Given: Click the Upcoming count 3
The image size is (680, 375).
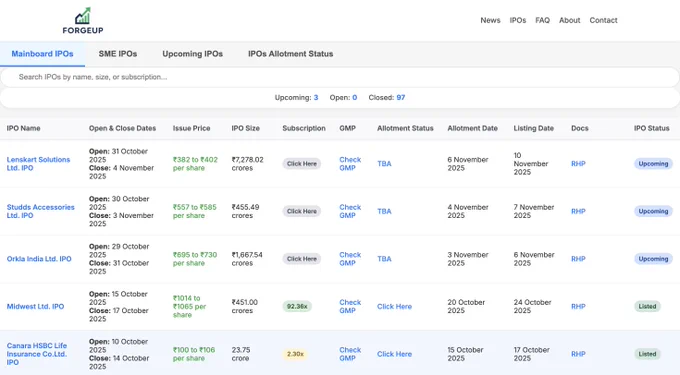Looking at the screenshot, I should click(316, 98).
